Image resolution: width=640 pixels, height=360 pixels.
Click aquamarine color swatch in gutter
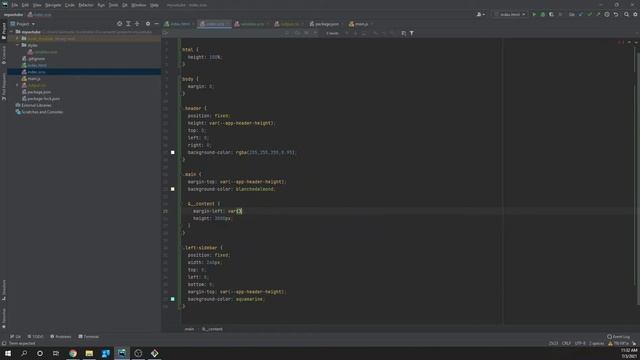coord(173,299)
